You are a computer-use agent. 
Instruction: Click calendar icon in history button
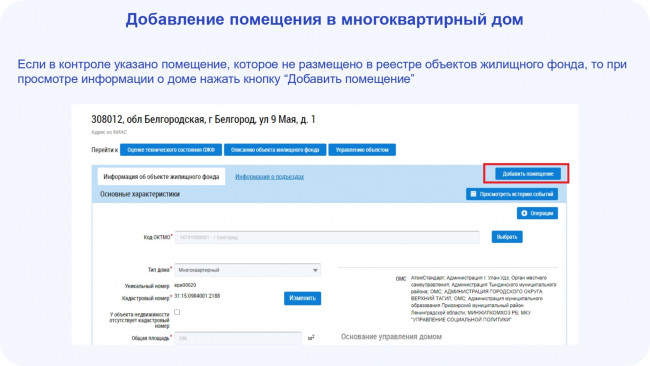pyautogui.click(x=473, y=194)
